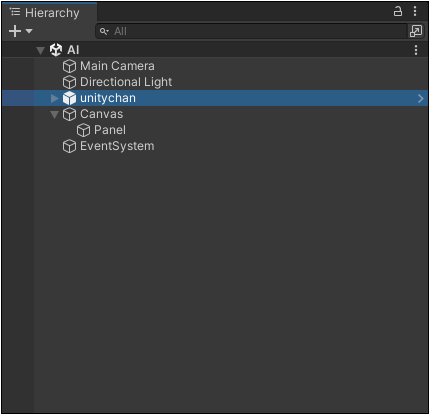Open the Hierarchy panel options menu
The width and height of the screenshot is (430, 415).
coord(415,11)
